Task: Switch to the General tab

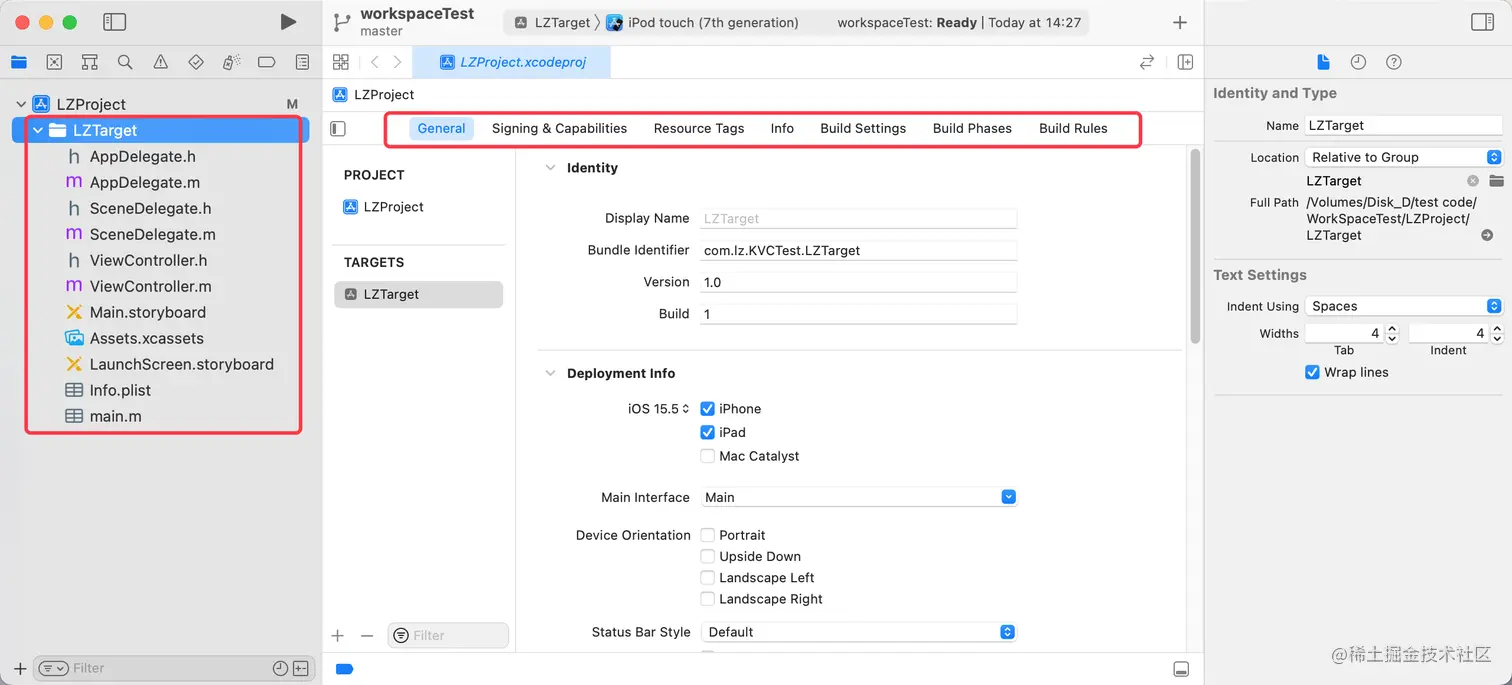Action: point(442,128)
